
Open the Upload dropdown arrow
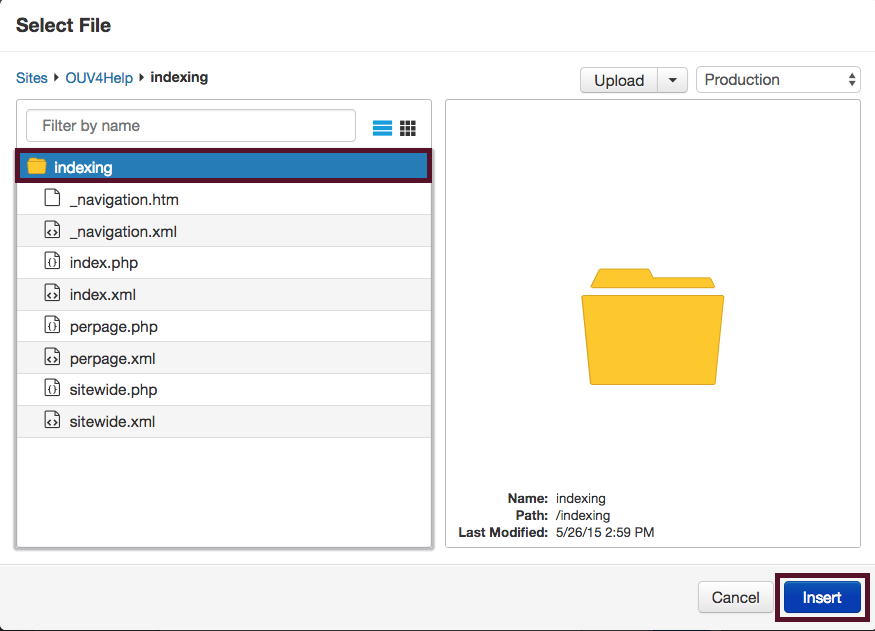tap(672, 80)
